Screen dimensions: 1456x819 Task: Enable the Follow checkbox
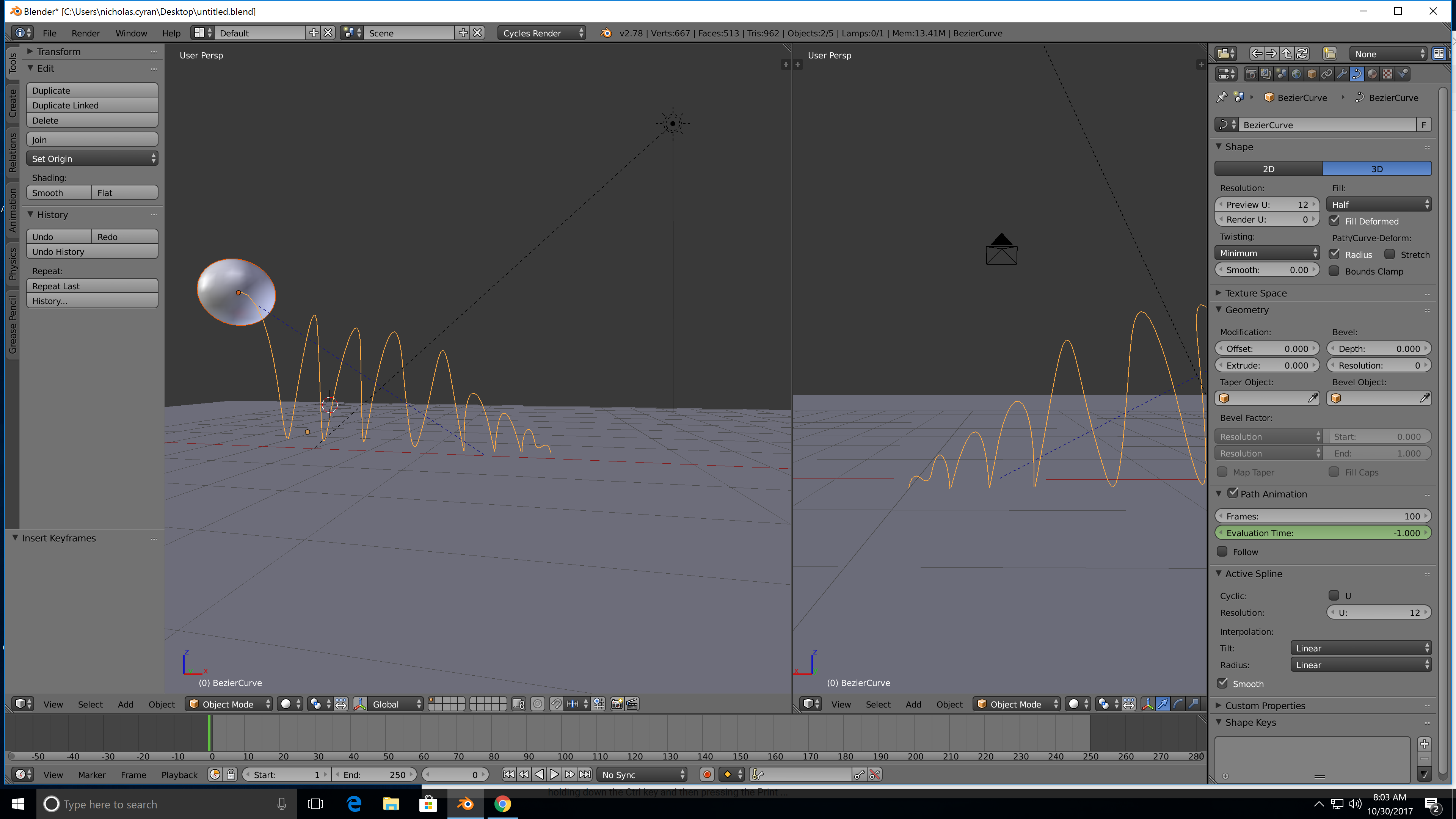coord(1222,551)
